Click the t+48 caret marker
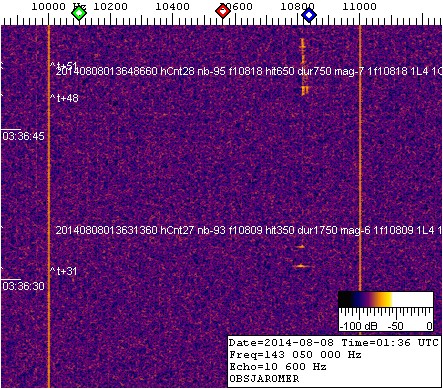The width and height of the screenshot is (443, 389). pyautogui.click(x=64, y=98)
